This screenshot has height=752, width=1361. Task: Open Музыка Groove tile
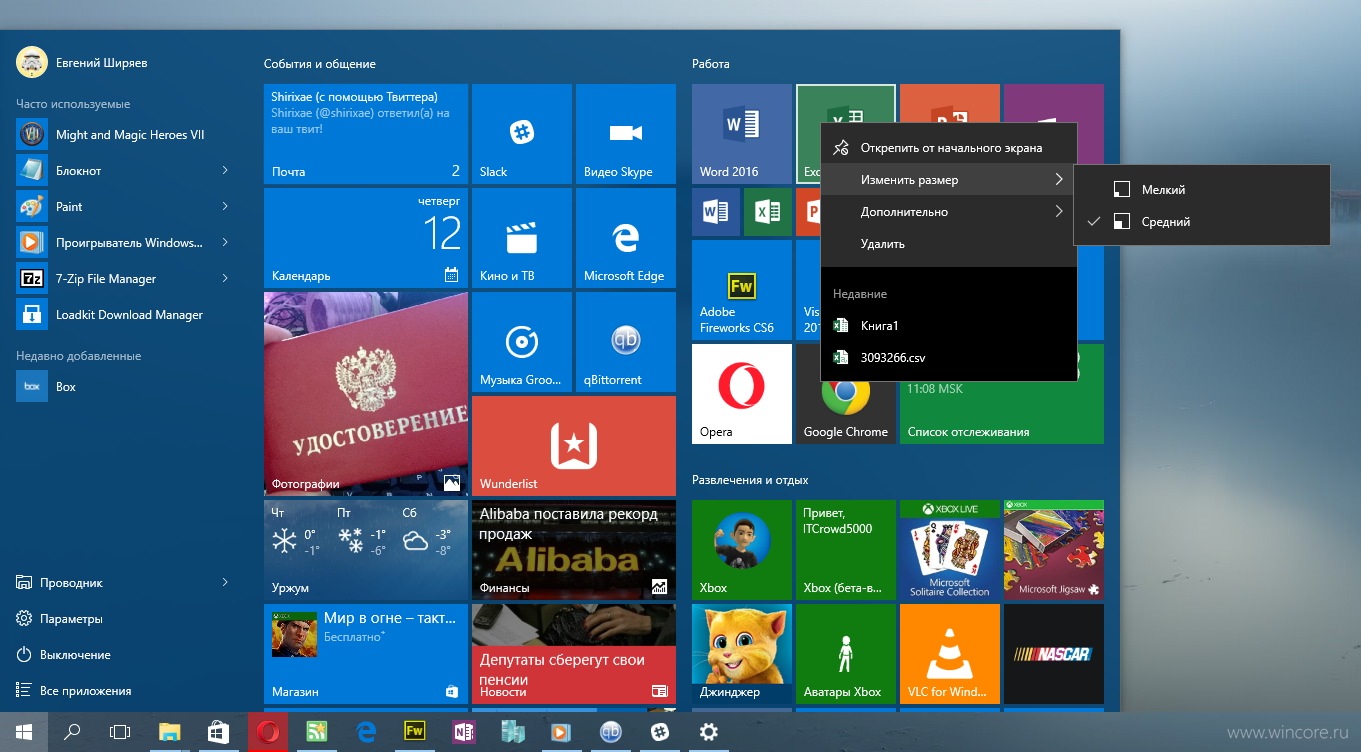pos(521,342)
